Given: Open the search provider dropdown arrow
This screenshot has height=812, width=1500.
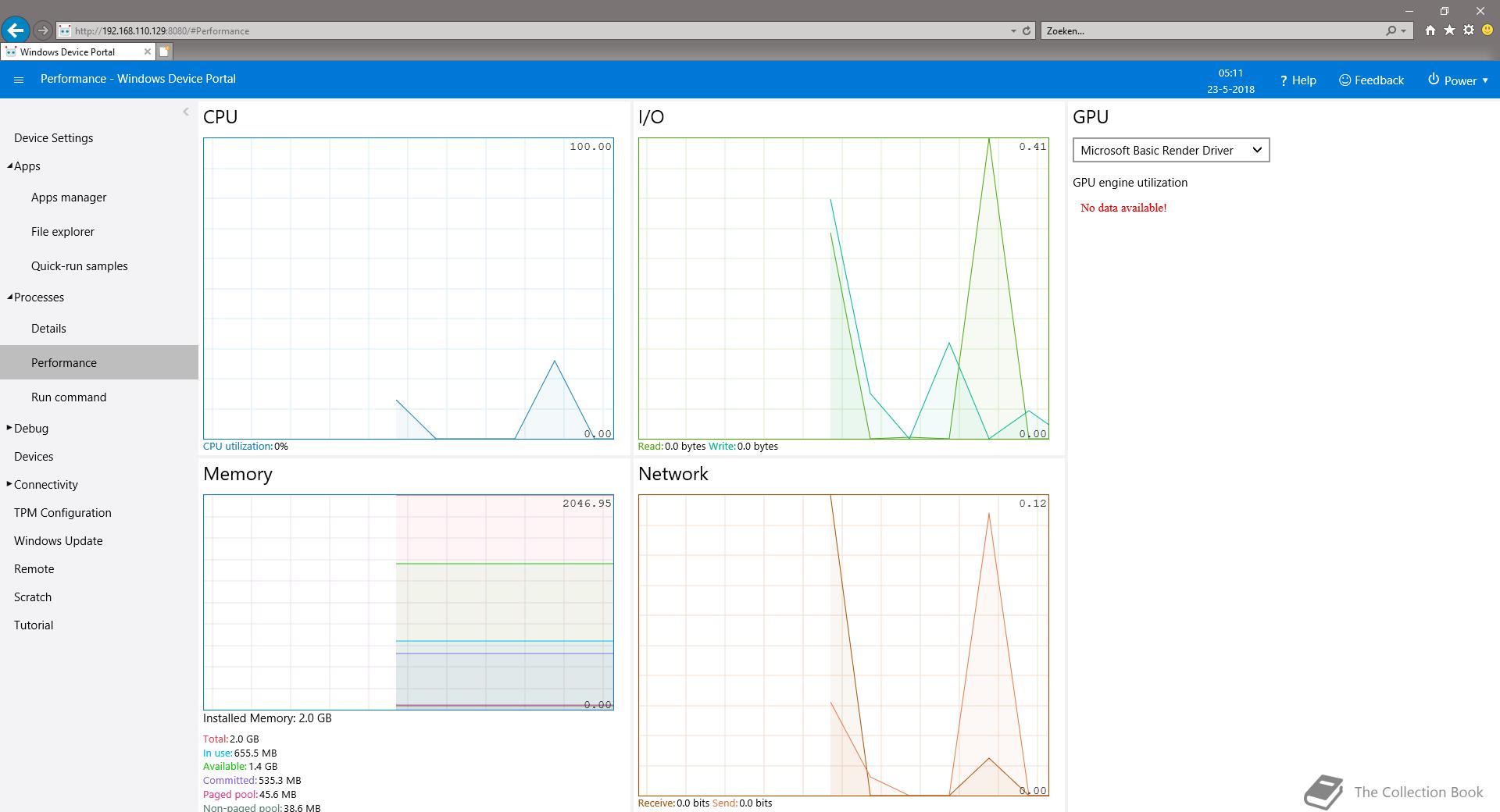Looking at the screenshot, I should click(1404, 30).
